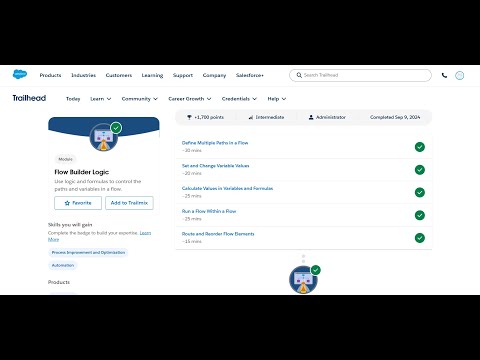Open Route and Reorder Flow Elements unit

[x=218, y=234]
